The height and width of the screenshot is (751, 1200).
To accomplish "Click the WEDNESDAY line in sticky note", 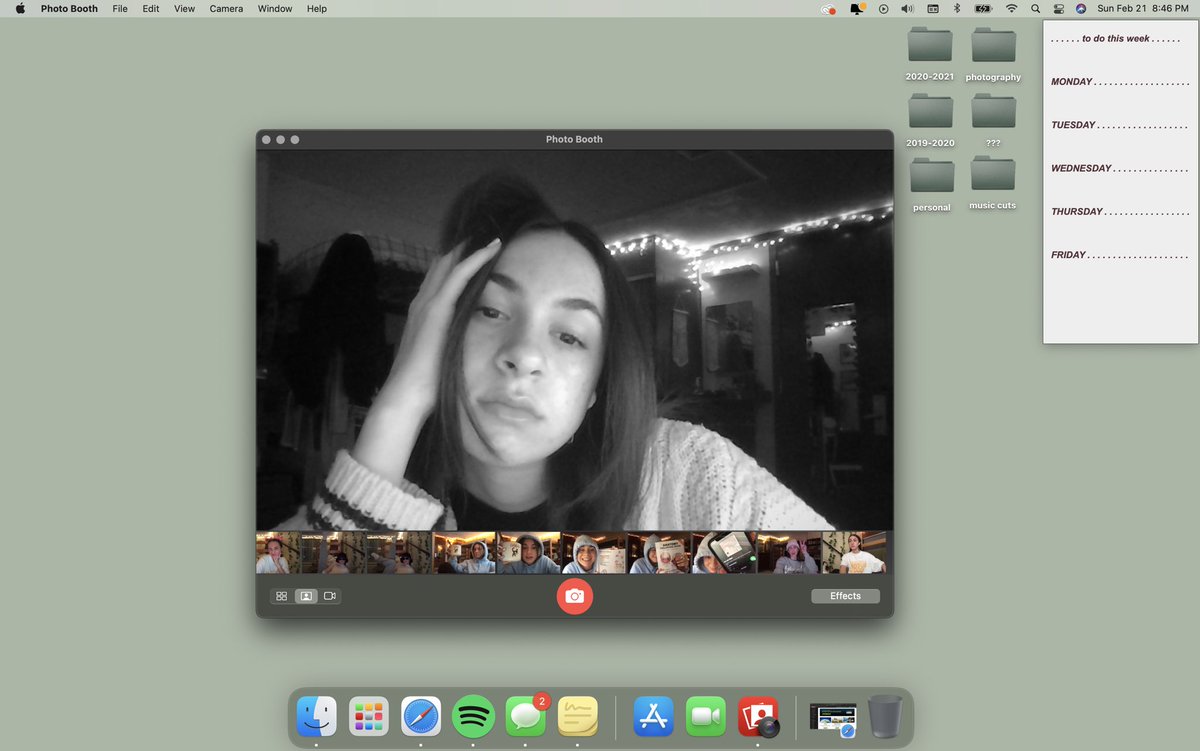I will point(1120,168).
